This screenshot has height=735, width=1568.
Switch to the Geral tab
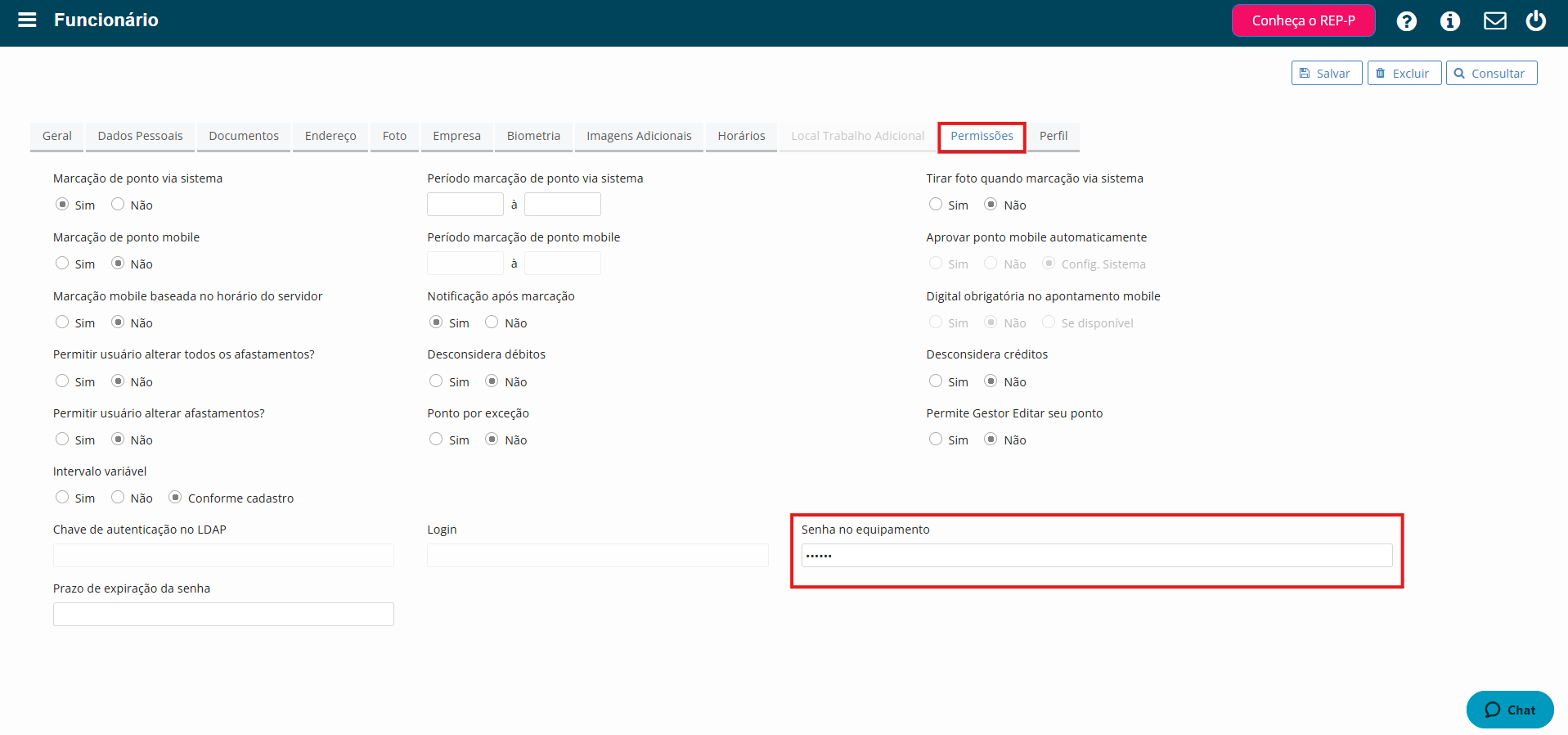click(57, 136)
